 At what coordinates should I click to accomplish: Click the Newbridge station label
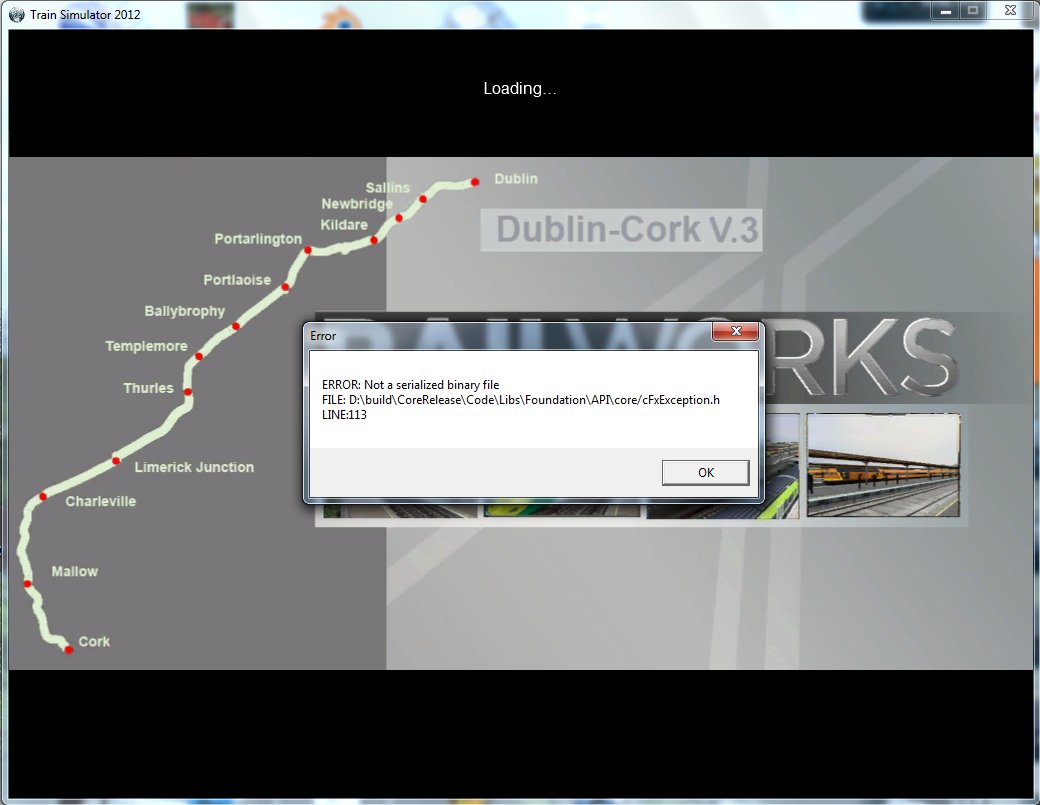(357, 204)
